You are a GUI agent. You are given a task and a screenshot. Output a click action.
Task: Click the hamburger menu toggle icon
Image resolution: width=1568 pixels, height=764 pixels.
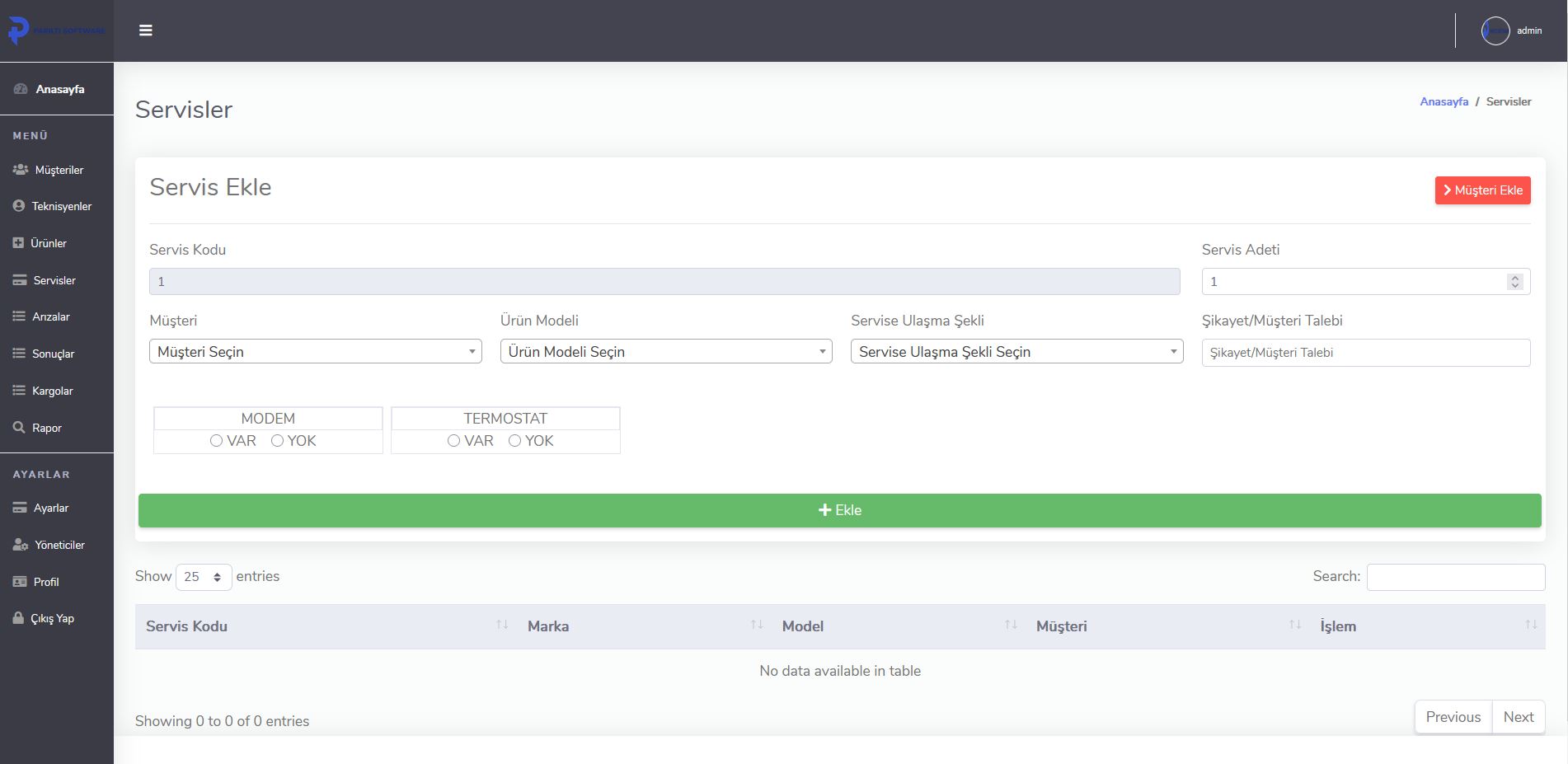coord(146,30)
